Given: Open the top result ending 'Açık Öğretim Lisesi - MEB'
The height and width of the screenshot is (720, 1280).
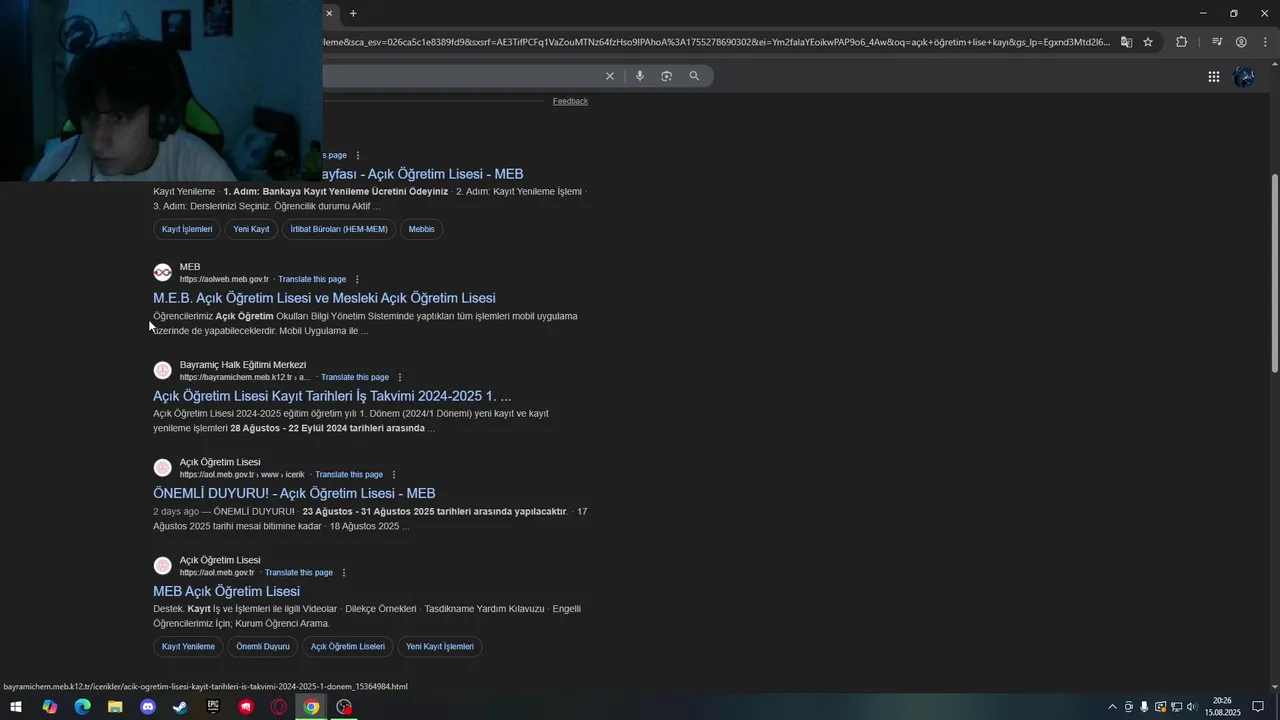Looking at the screenshot, I should [x=423, y=174].
